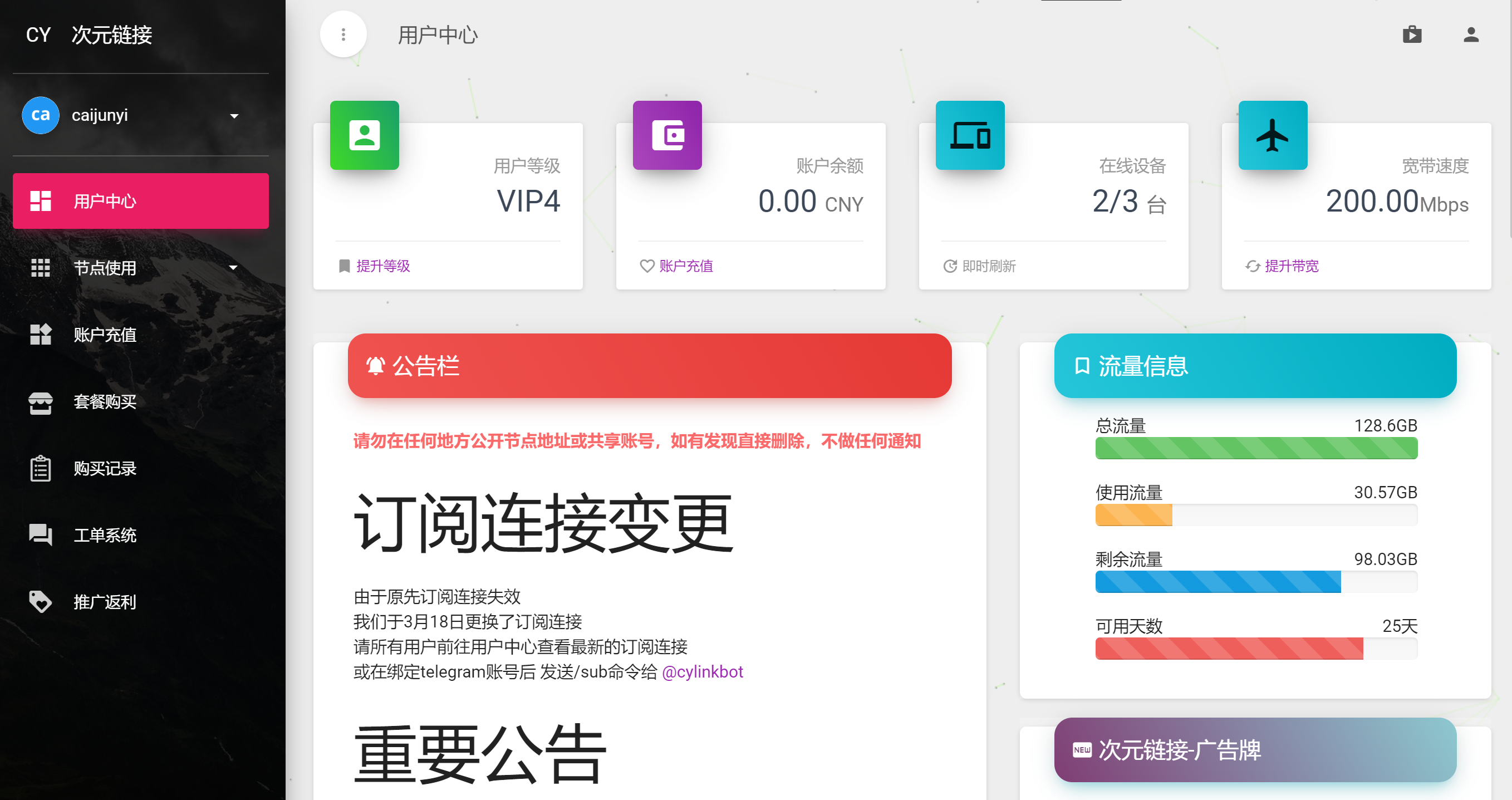Click the tag icon for 推广返利
1512x800 pixels.
click(x=41, y=602)
